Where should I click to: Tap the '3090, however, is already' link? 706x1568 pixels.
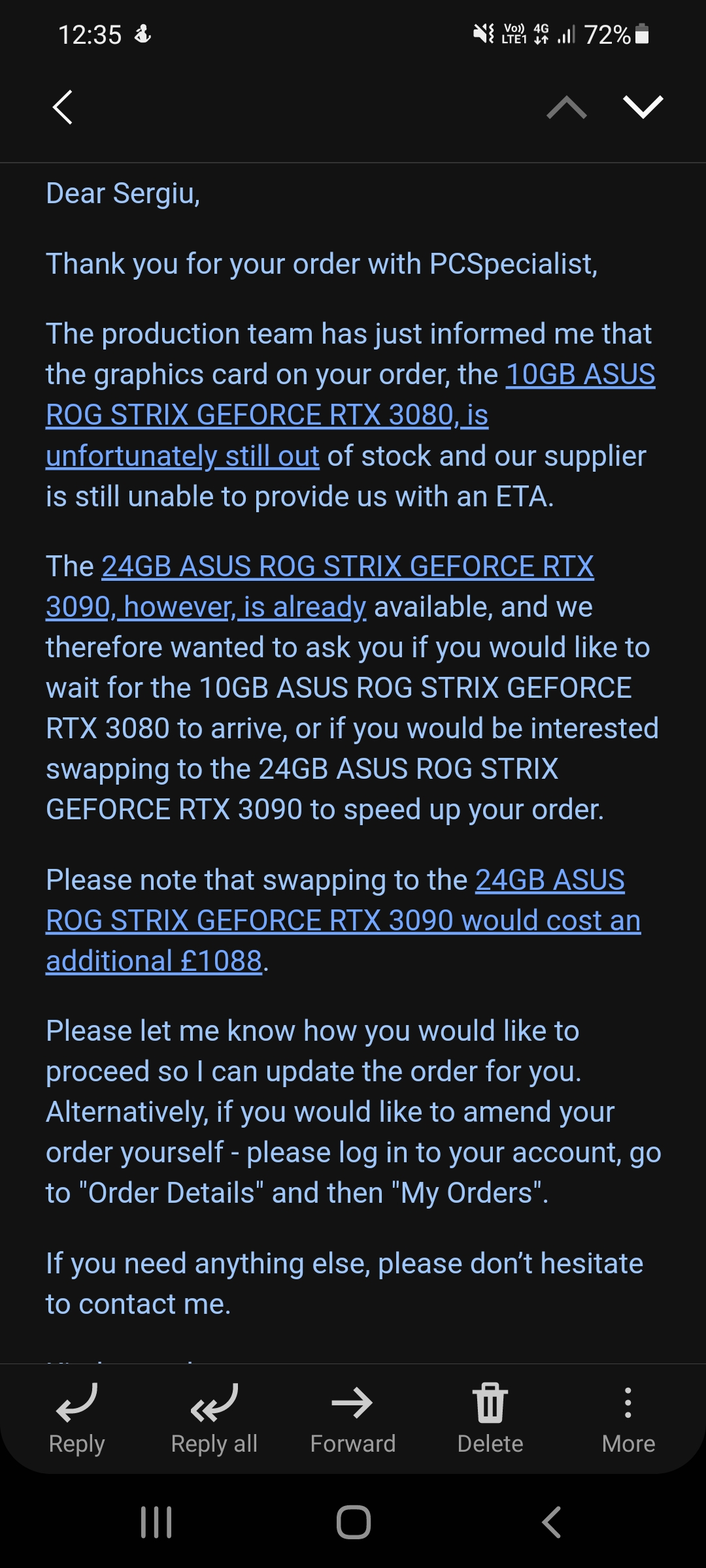[x=206, y=607]
